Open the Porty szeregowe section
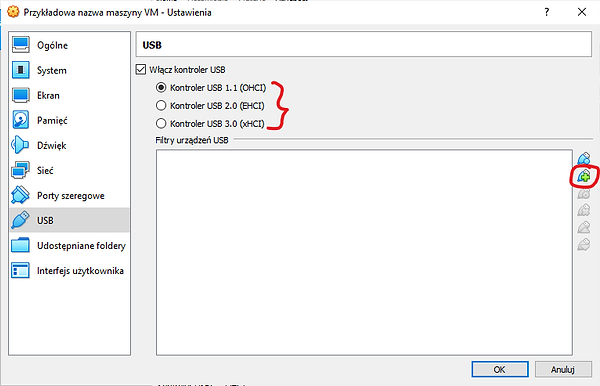 point(69,195)
